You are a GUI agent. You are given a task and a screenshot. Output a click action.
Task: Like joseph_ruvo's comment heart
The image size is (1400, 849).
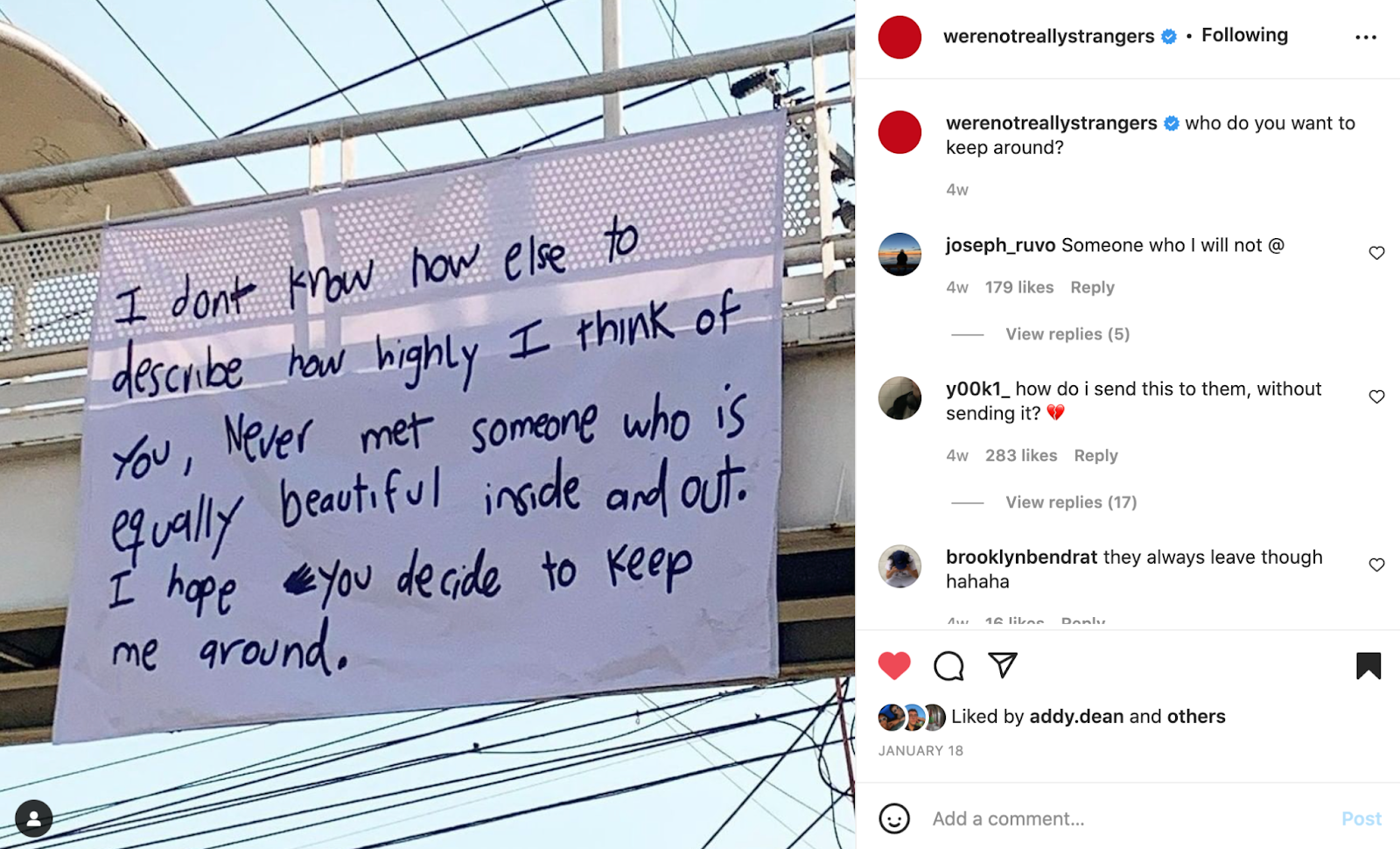click(1376, 253)
